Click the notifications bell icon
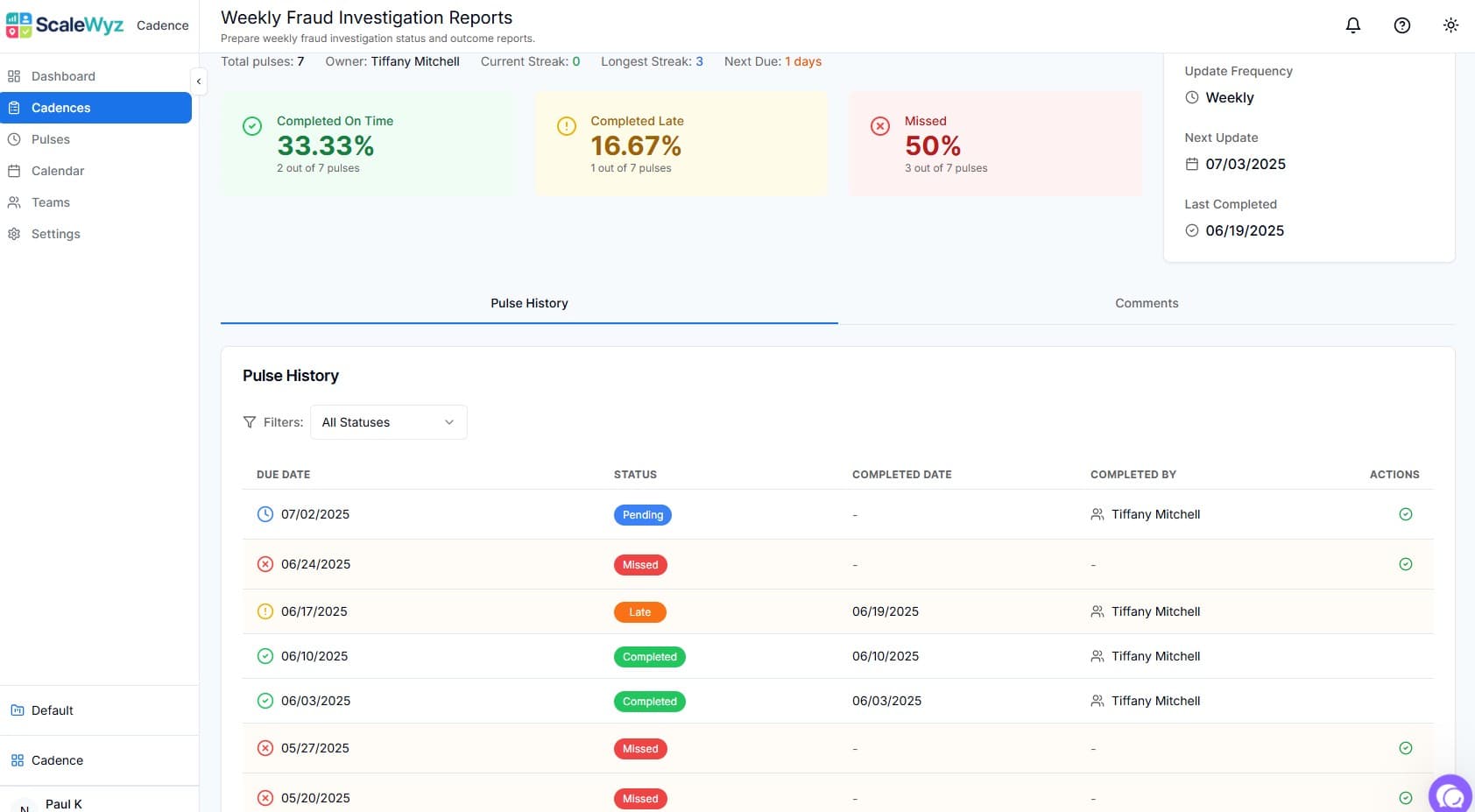 point(1352,25)
